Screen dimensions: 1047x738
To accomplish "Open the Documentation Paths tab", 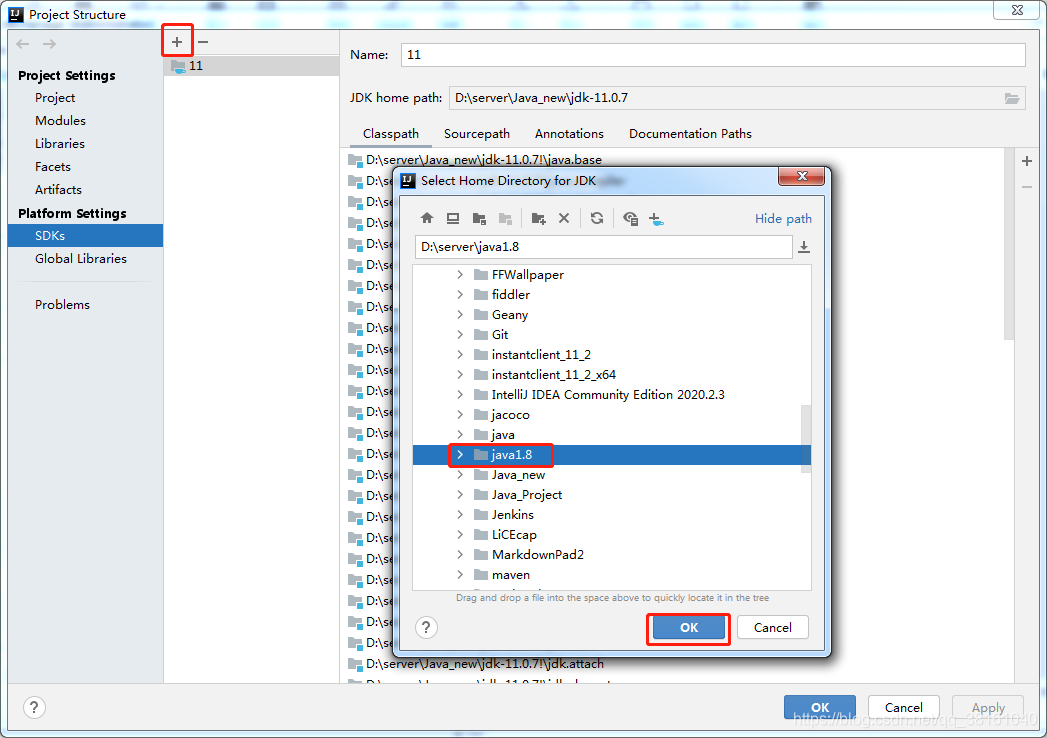I will pyautogui.click(x=690, y=134).
